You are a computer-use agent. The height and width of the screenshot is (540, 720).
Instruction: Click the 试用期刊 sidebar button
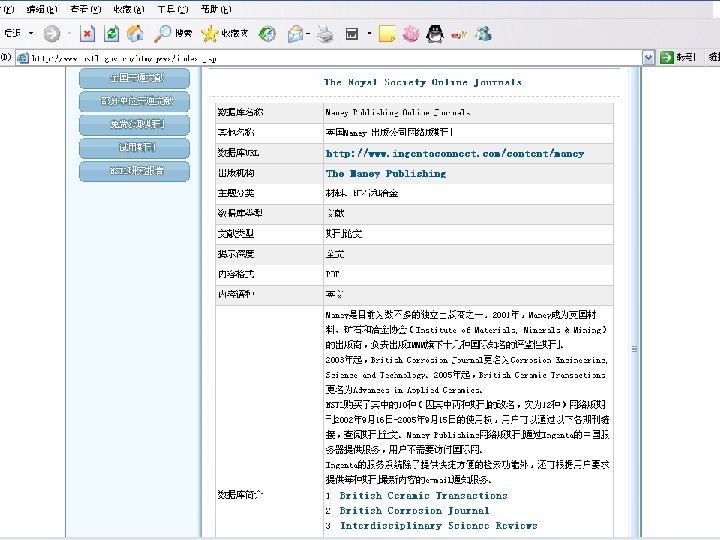135,147
